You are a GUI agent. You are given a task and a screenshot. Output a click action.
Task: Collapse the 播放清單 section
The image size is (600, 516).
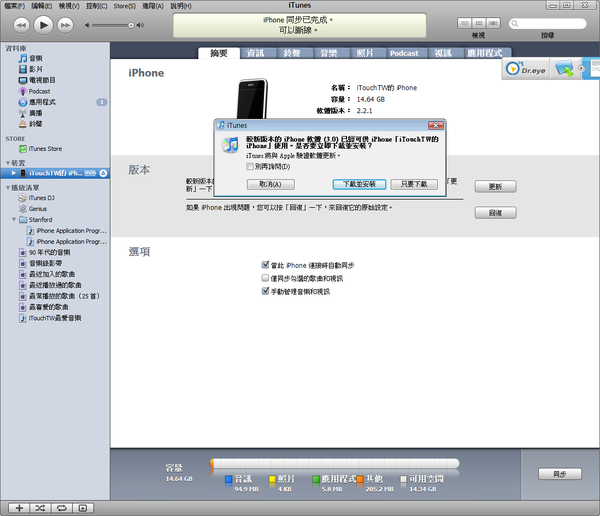point(8,188)
